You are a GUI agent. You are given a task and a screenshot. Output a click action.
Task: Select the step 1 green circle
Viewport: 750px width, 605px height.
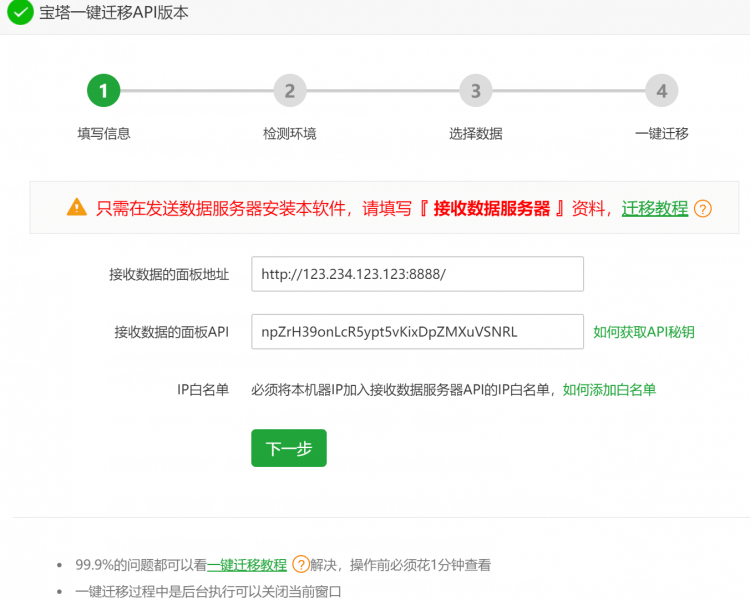(x=103, y=91)
